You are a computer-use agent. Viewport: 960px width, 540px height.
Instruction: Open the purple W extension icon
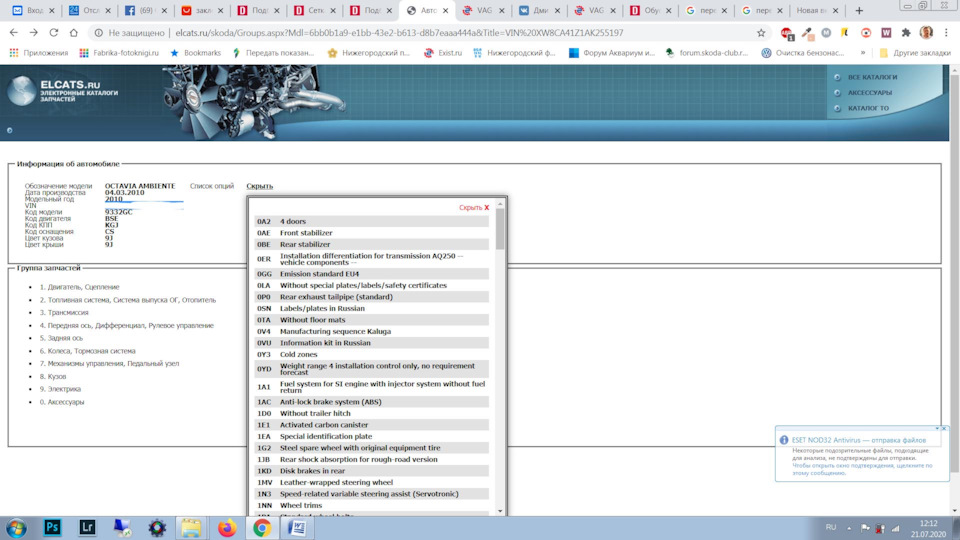coord(886,32)
